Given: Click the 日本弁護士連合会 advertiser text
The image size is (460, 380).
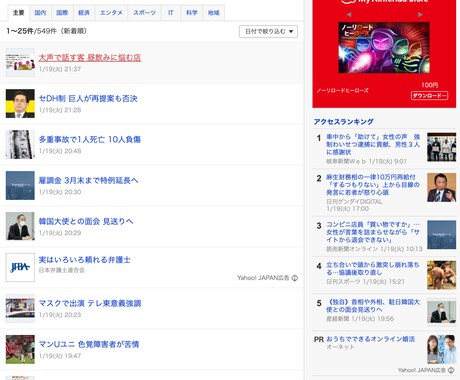Looking at the screenshot, I should coord(62,270).
